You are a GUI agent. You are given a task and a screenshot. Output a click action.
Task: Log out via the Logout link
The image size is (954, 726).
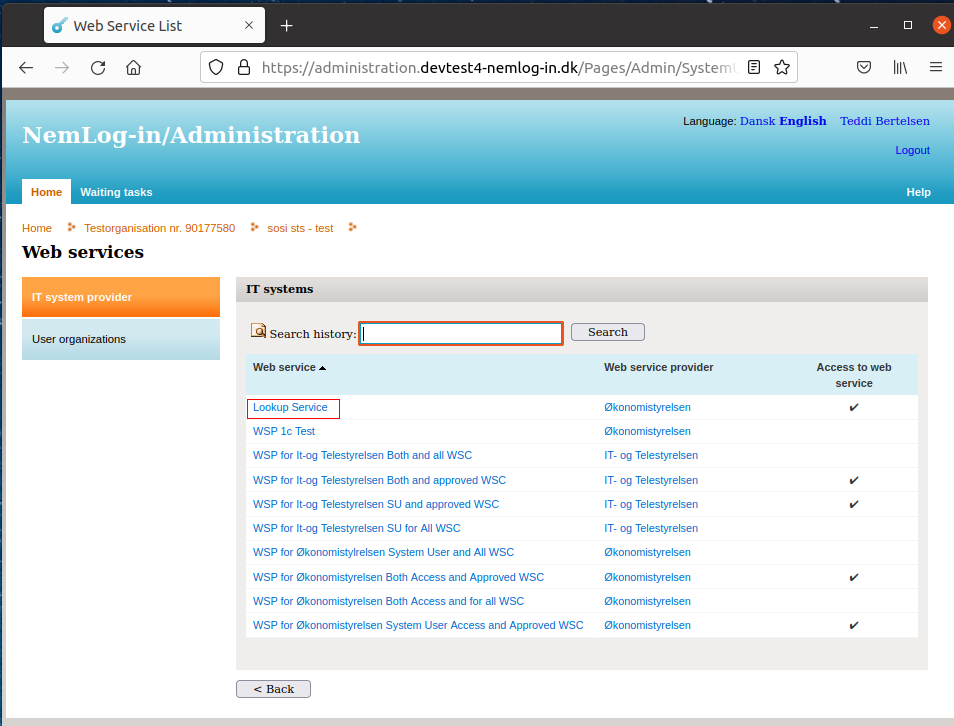(x=912, y=150)
